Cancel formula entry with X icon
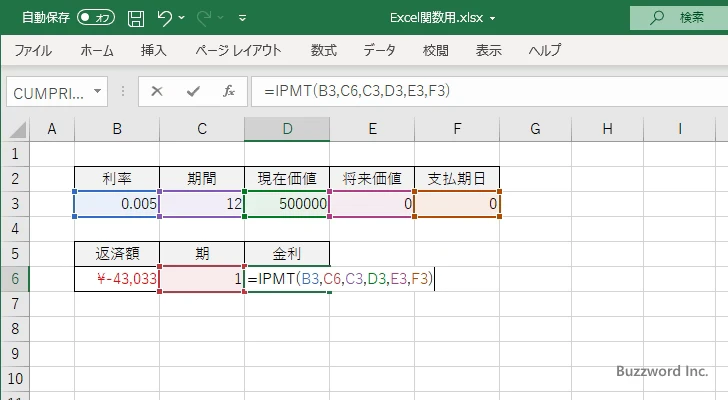This screenshot has width=728, height=400. click(x=156, y=91)
